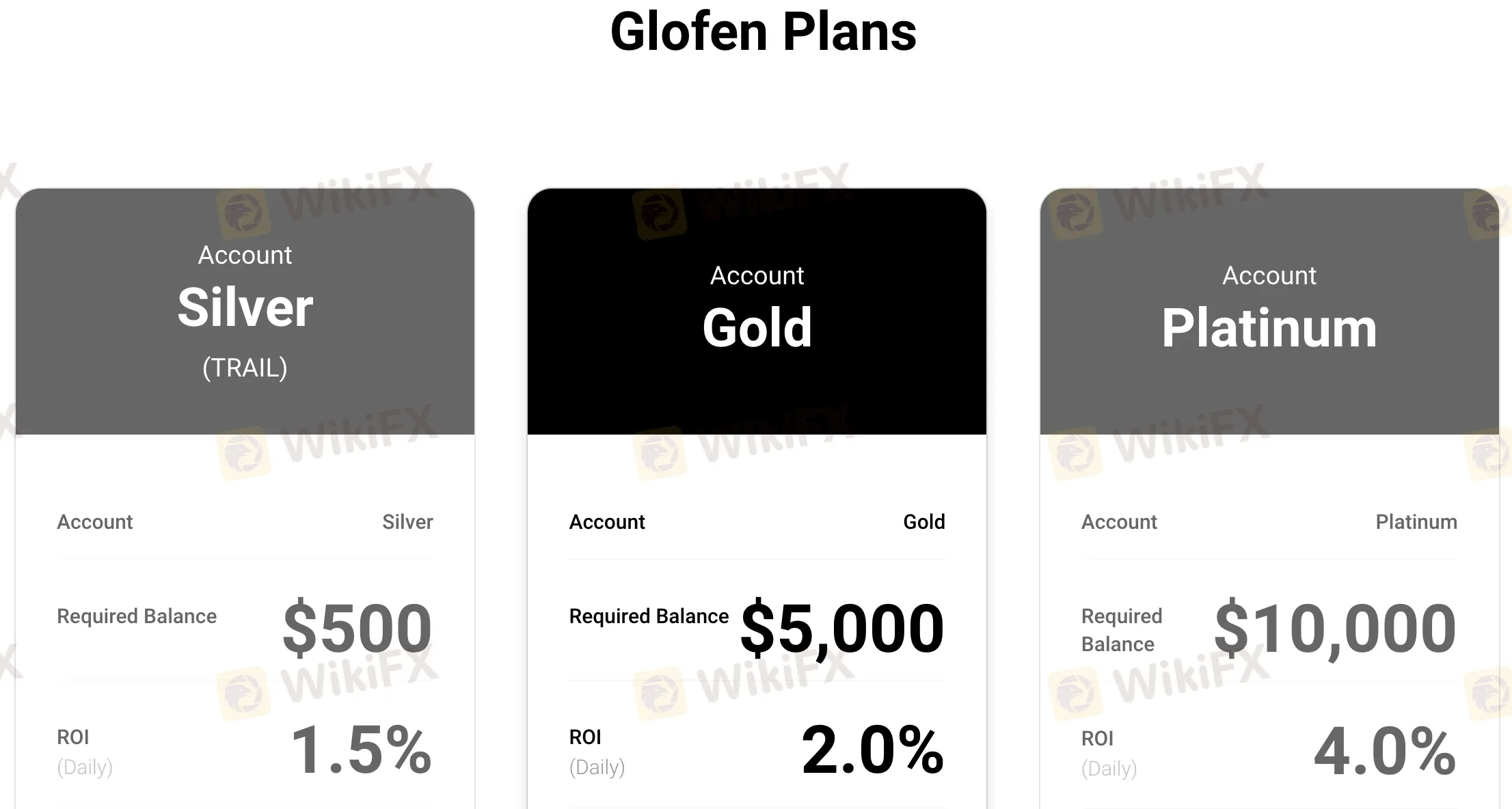Click Required Balance label beside $500
The width and height of the screenshot is (1512, 809).
point(137,616)
